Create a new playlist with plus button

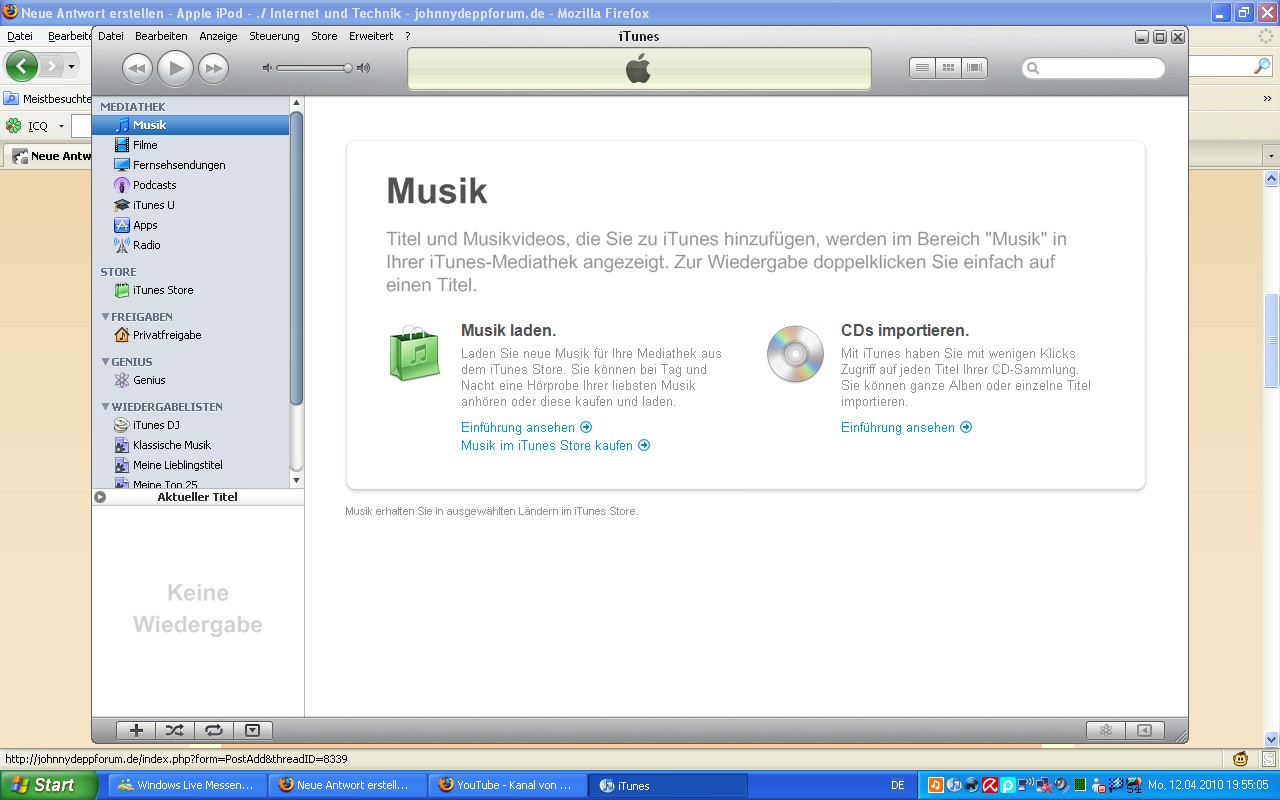coord(137,730)
